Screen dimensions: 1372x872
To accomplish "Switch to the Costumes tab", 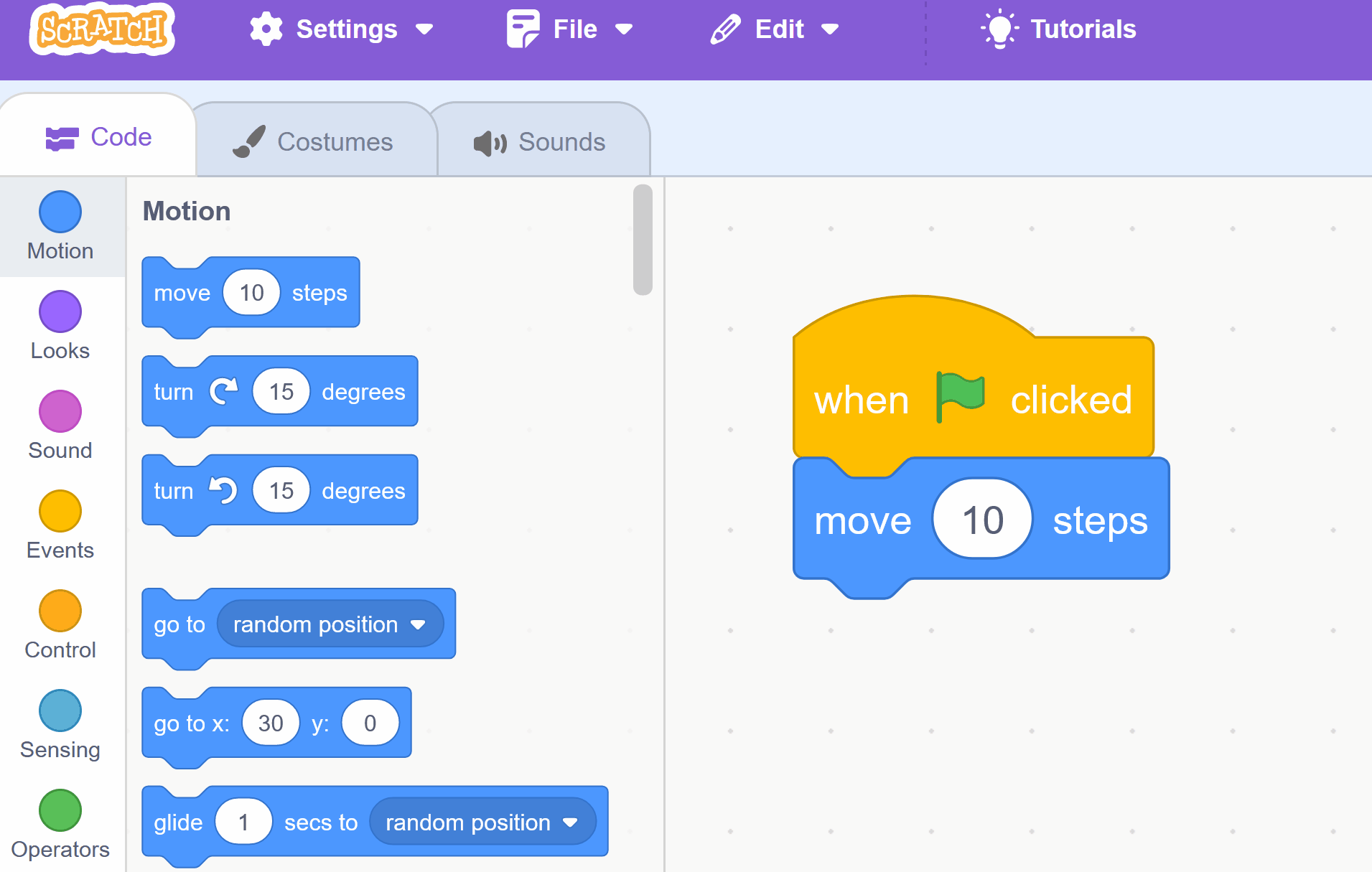I will pos(314,141).
